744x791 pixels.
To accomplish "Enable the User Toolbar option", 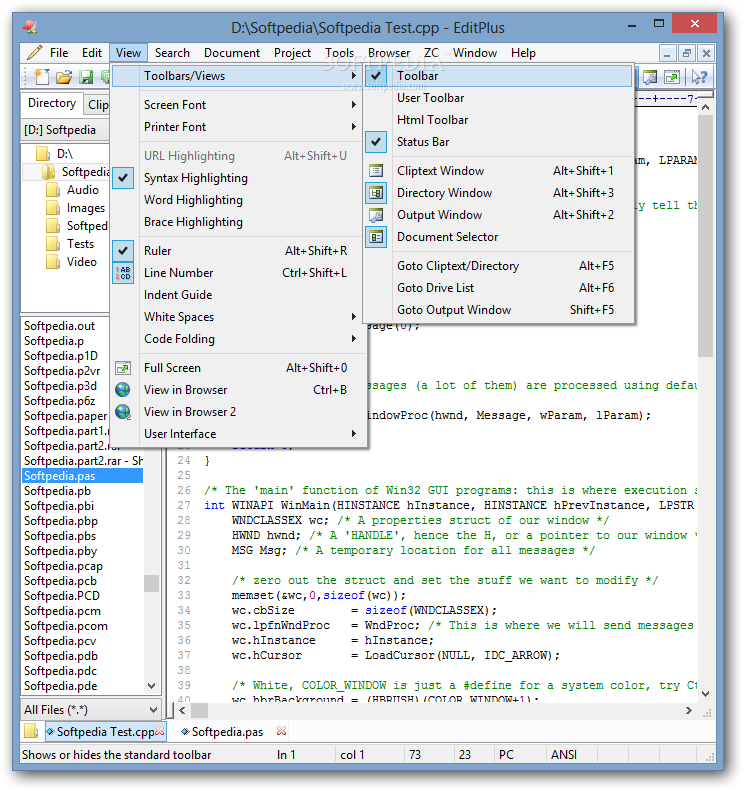I will click(x=498, y=98).
